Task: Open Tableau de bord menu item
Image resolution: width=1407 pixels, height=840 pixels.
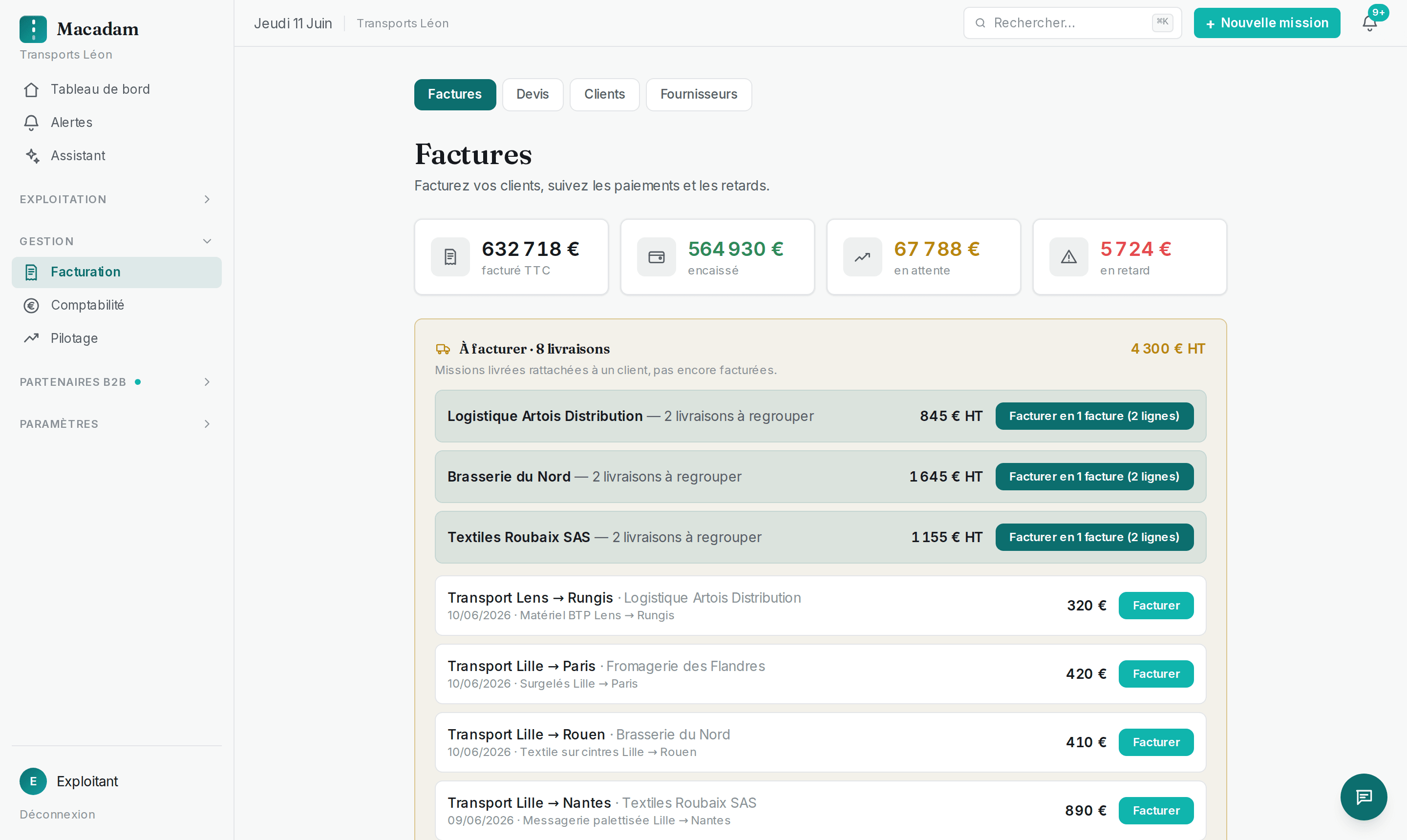Action: (116, 89)
